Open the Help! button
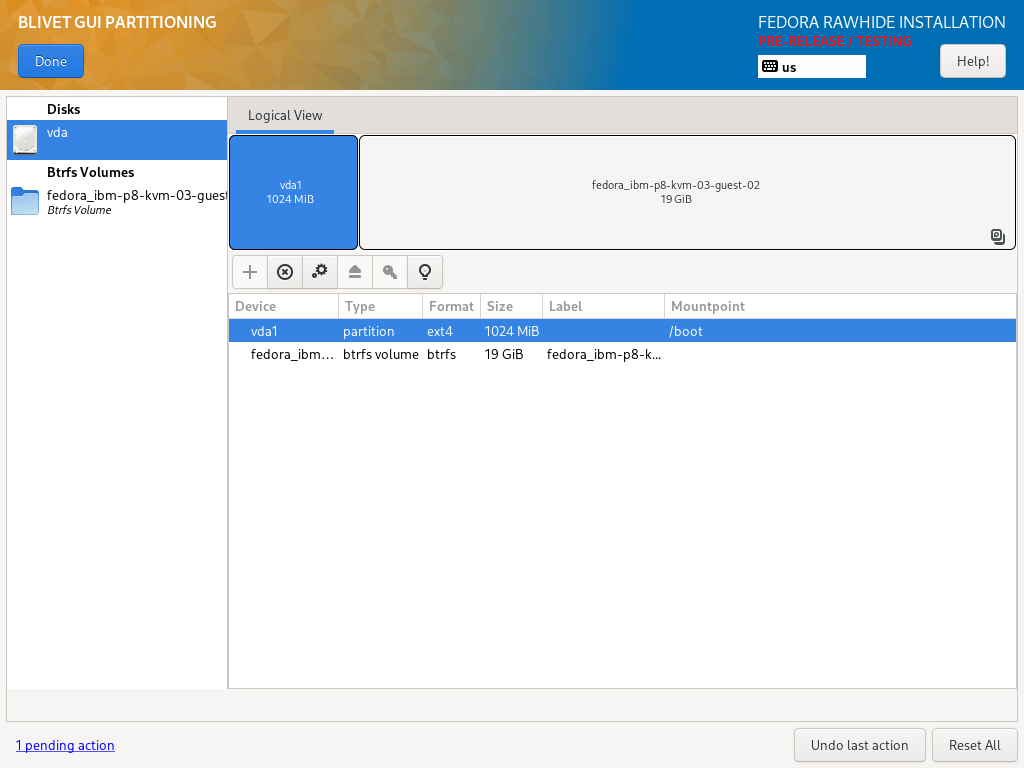The image size is (1024, 768). 973,61
